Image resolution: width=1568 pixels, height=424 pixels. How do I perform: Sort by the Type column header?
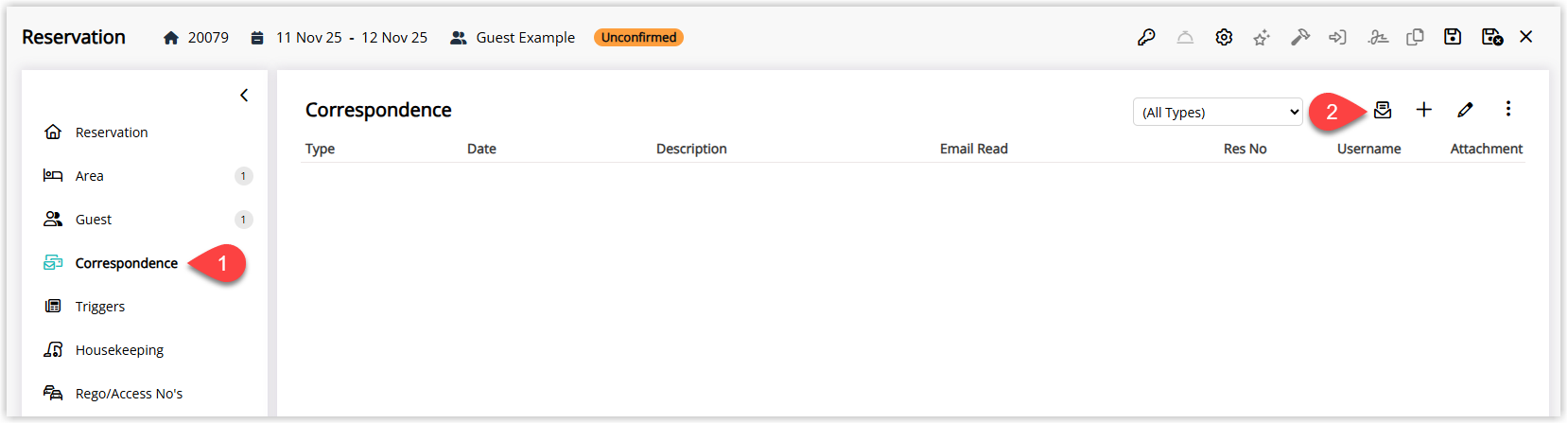tap(320, 149)
